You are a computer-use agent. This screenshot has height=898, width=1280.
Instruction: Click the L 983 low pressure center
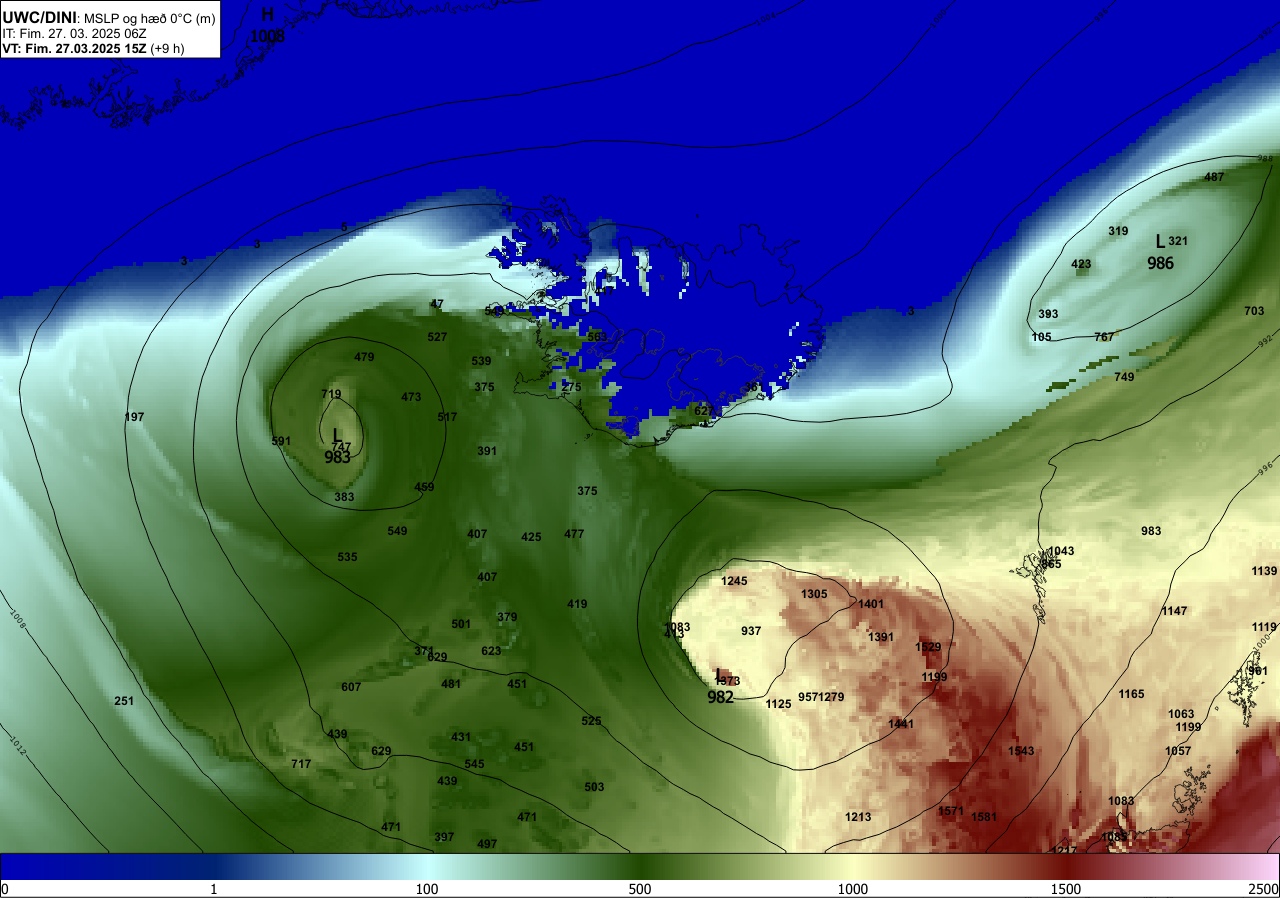pyautogui.click(x=337, y=447)
